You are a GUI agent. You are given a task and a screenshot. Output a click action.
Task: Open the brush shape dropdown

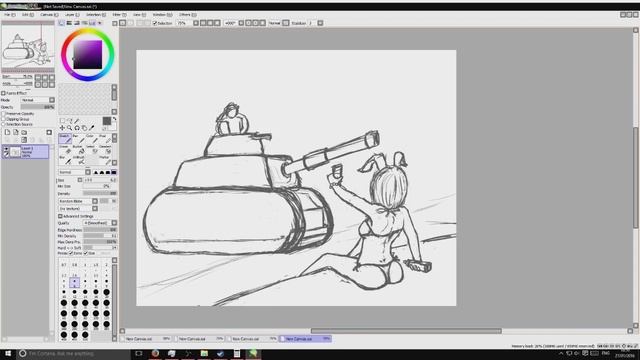(x=78, y=201)
